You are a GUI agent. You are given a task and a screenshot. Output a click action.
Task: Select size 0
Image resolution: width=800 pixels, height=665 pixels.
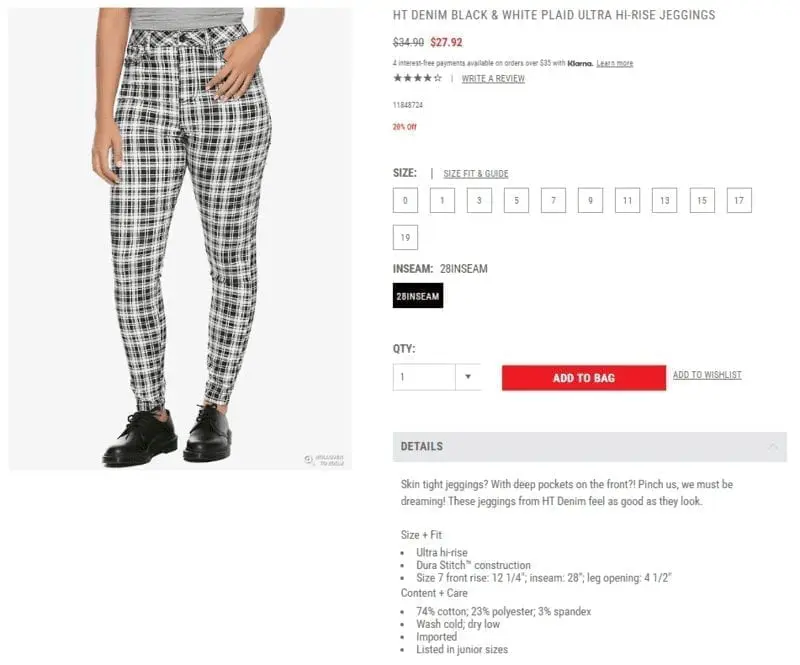tap(405, 200)
